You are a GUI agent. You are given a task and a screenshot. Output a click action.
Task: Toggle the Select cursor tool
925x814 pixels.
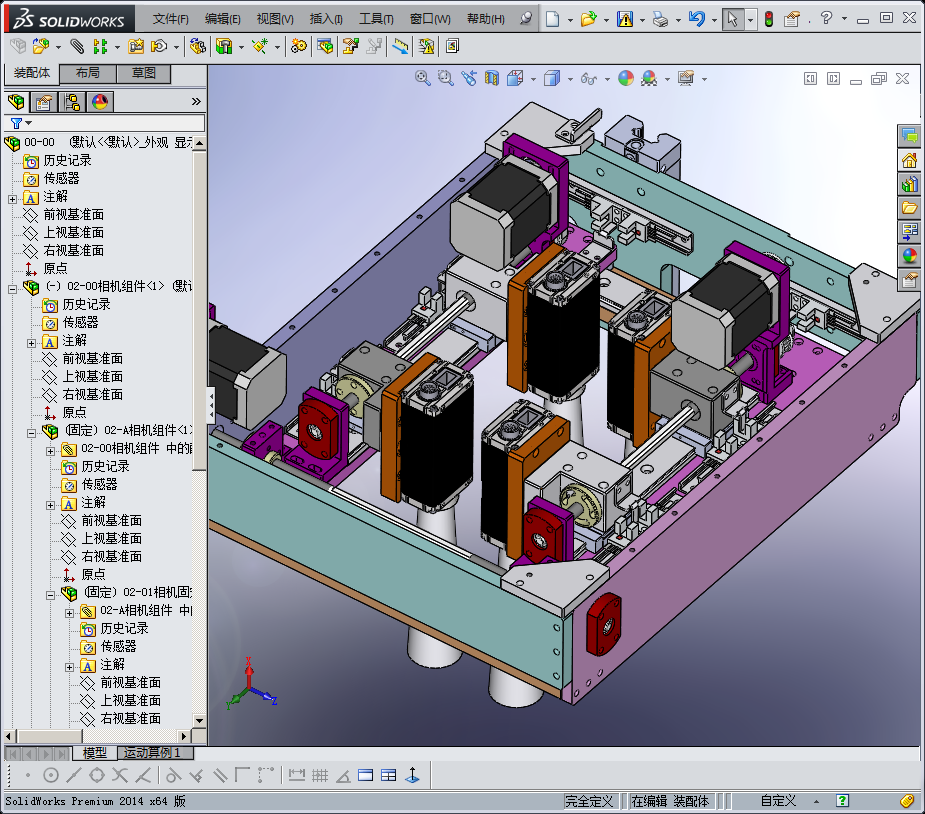732,19
